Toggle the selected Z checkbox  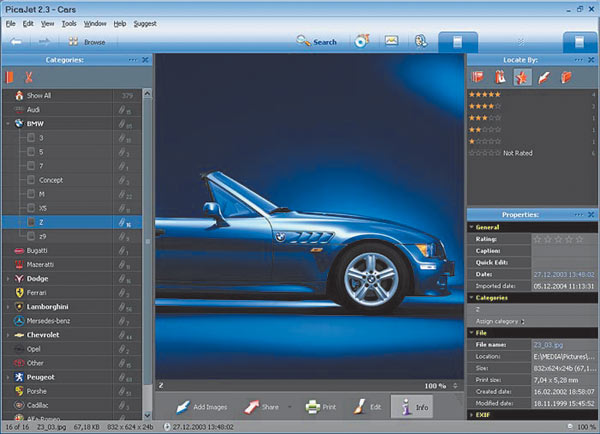(x=31, y=222)
